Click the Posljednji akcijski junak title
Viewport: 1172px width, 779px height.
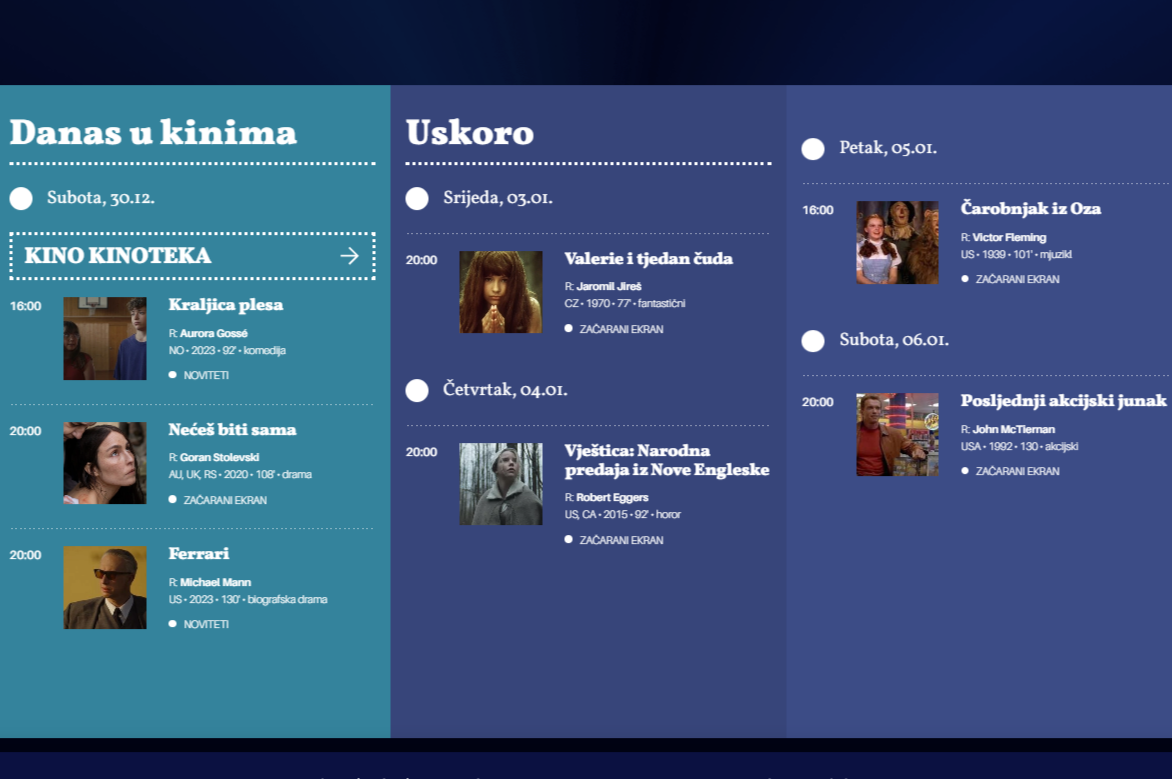coord(1063,401)
